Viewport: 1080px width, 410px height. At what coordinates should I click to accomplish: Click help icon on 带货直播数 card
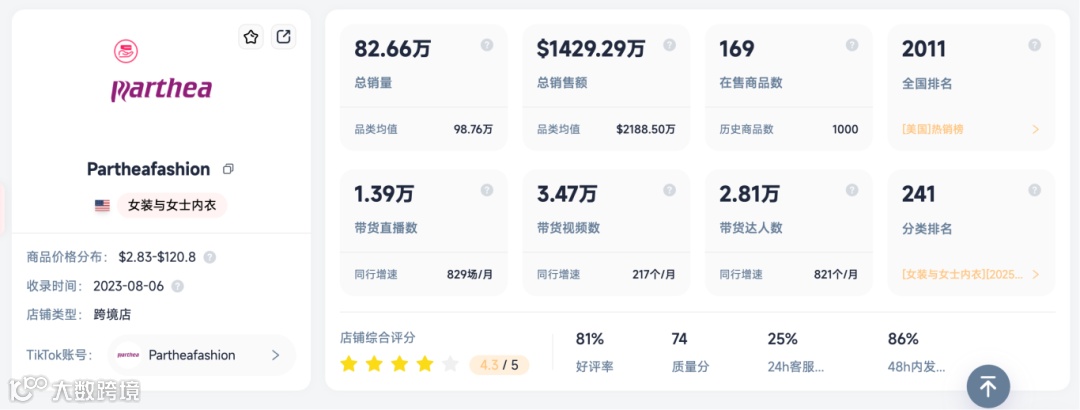[487, 190]
